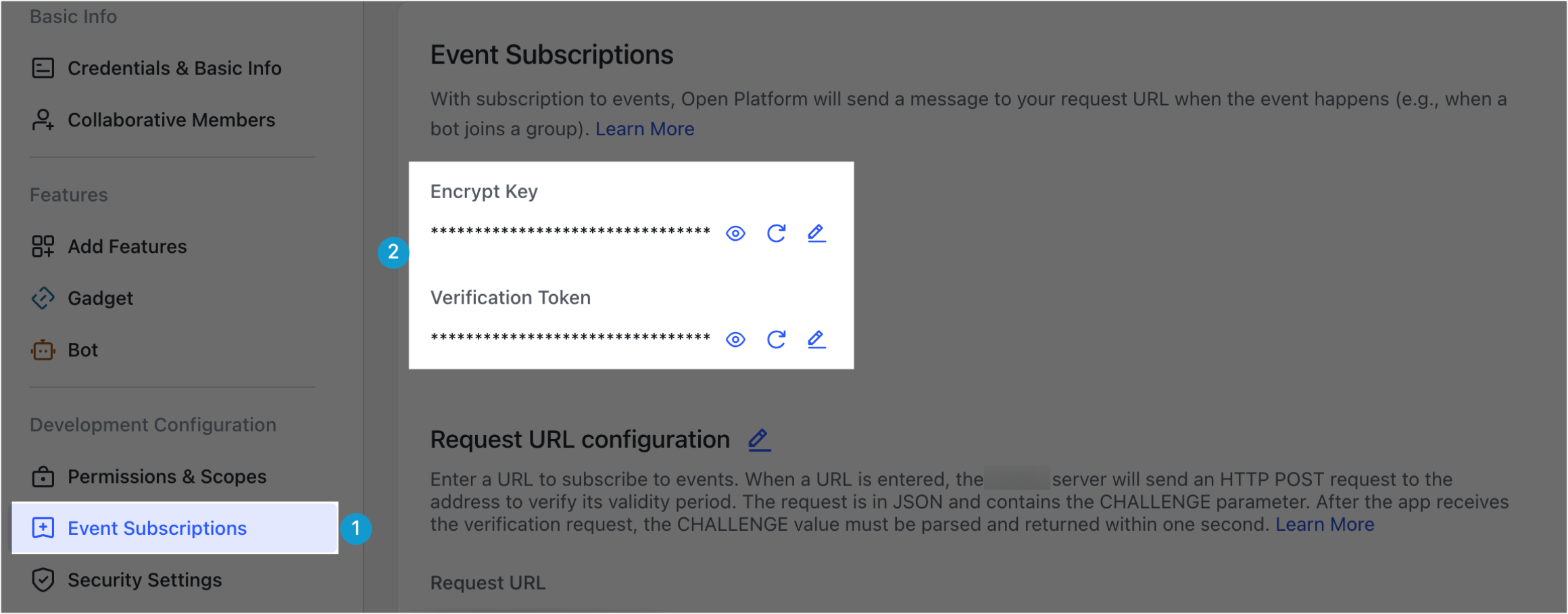Click the Verification Token label
Viewport: 1568px width, 614px height.
pos(510,298)
